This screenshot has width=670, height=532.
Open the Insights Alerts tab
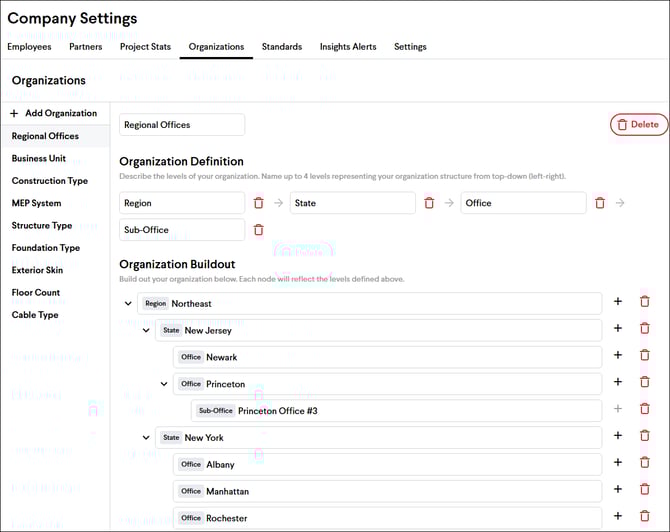pyautogui.click(x=349, y=47)
